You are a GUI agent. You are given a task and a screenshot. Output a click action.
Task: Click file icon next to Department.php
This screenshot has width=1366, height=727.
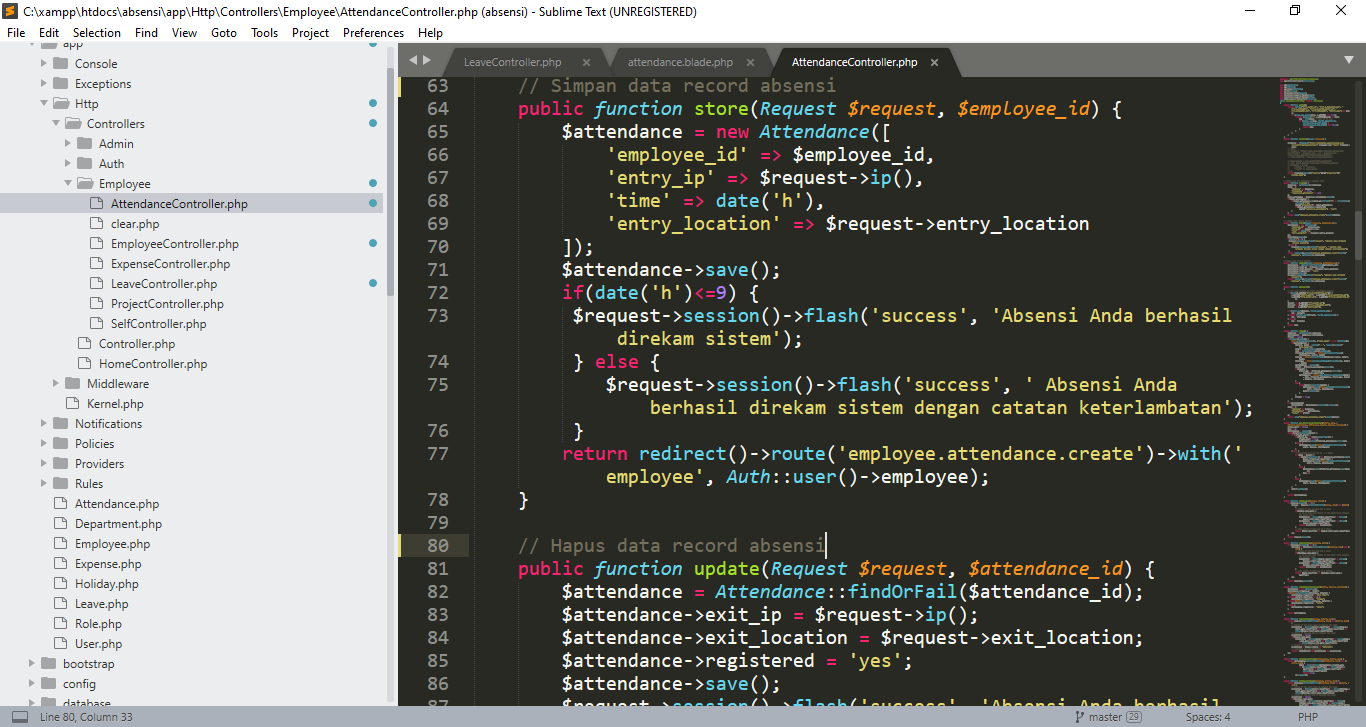coord(61,523)
